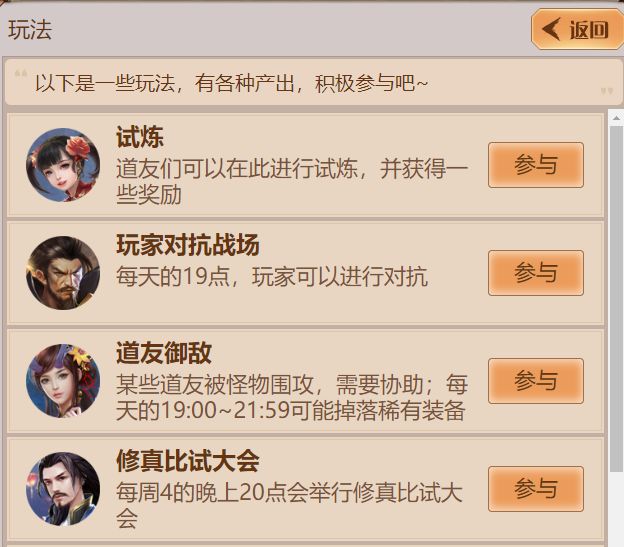Click the 修真比试大会 man portrait icon
The image size is (624, 547).
click(63, 489)
